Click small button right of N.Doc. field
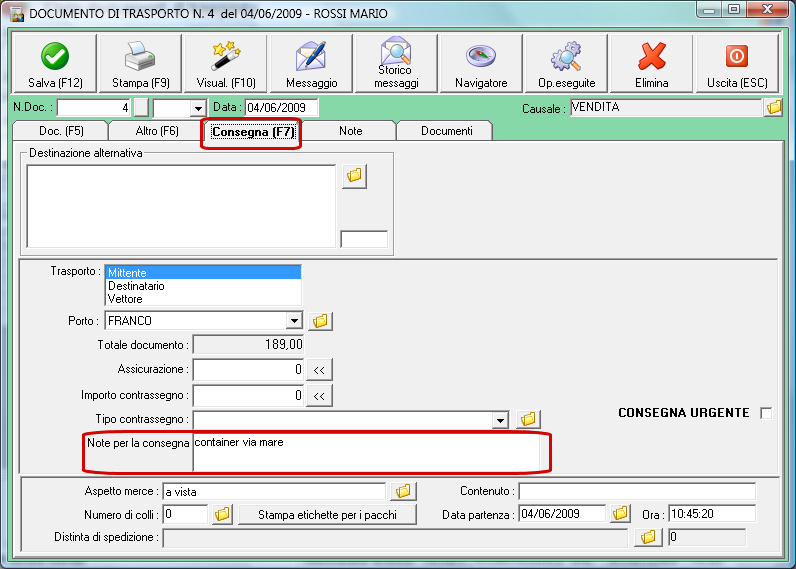Viewport: 796px width, 569px height. click(x=141, y=108)
